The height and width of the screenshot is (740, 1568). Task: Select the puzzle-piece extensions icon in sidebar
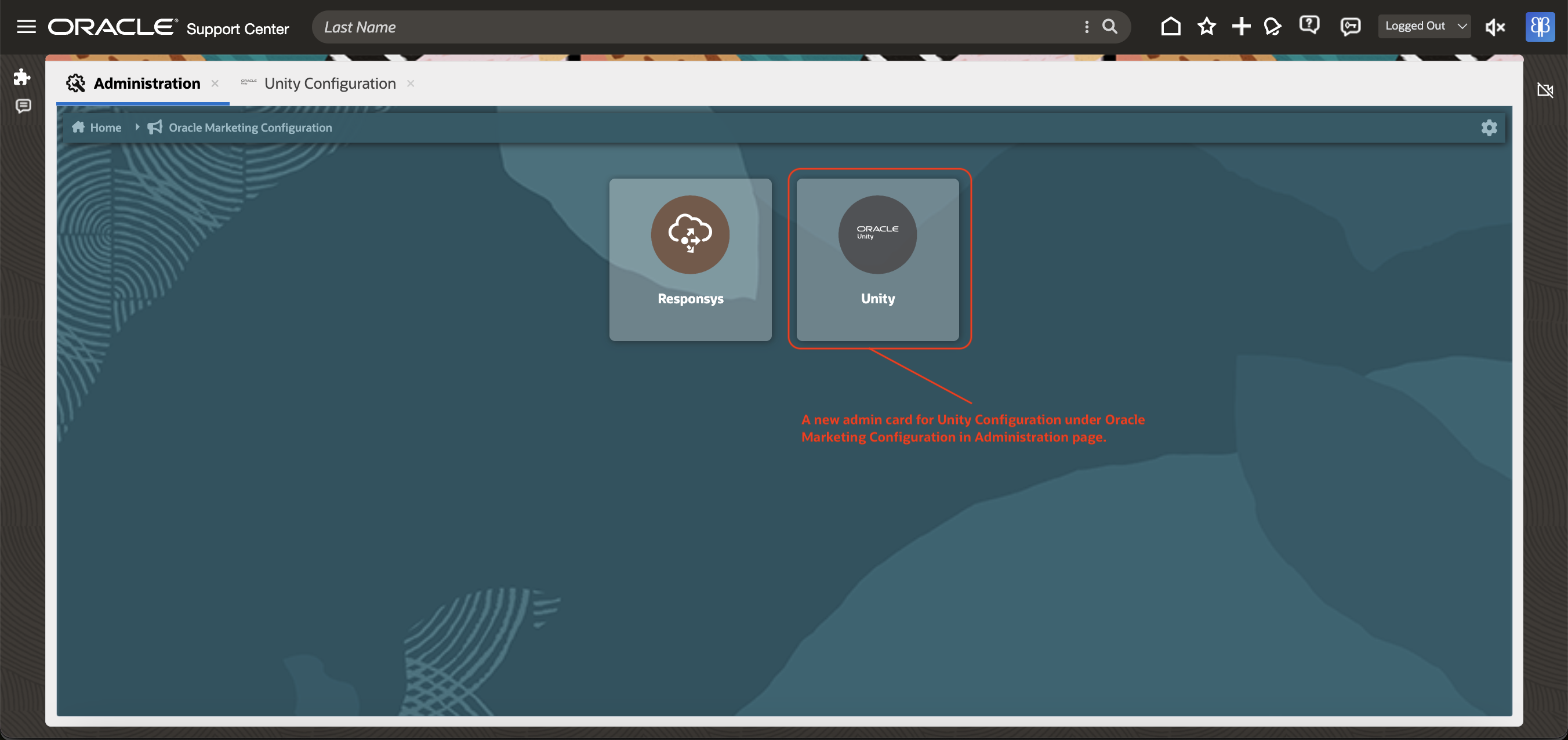(22, 77)
